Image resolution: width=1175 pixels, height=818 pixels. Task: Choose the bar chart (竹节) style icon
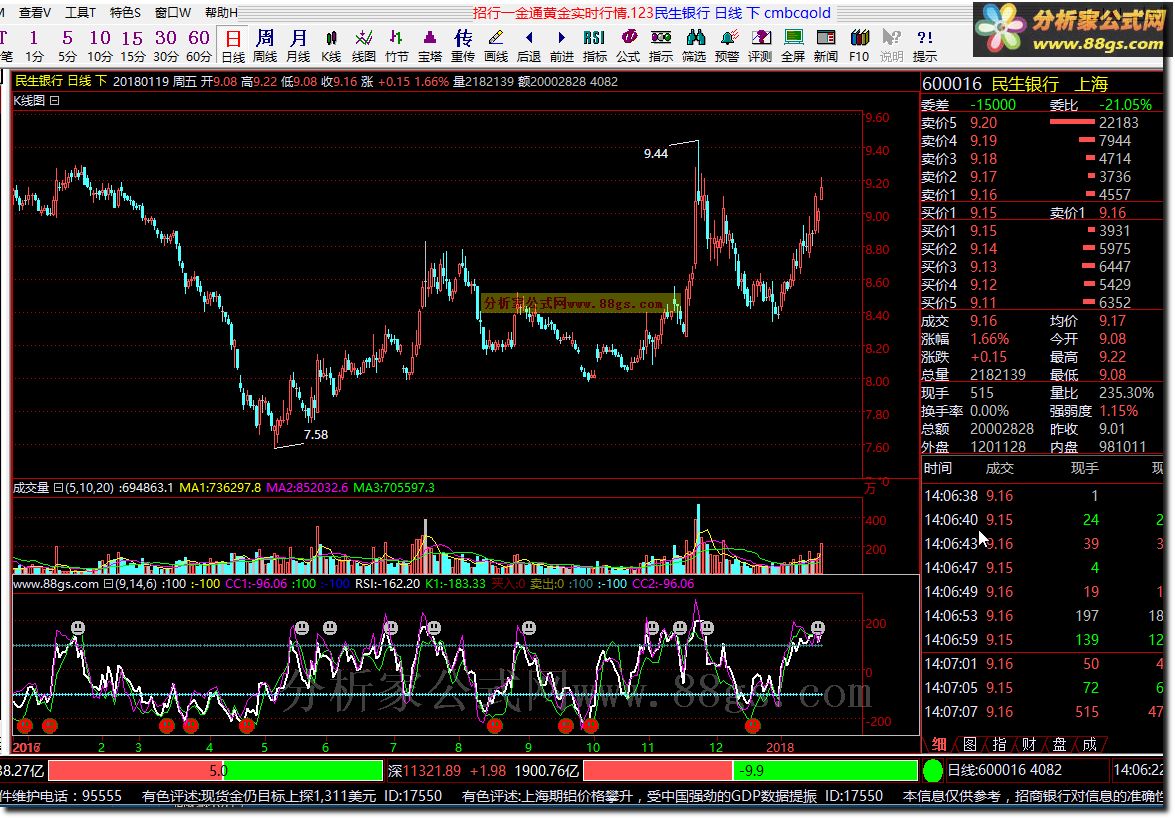pyautogui.click(x=396, y=45)
